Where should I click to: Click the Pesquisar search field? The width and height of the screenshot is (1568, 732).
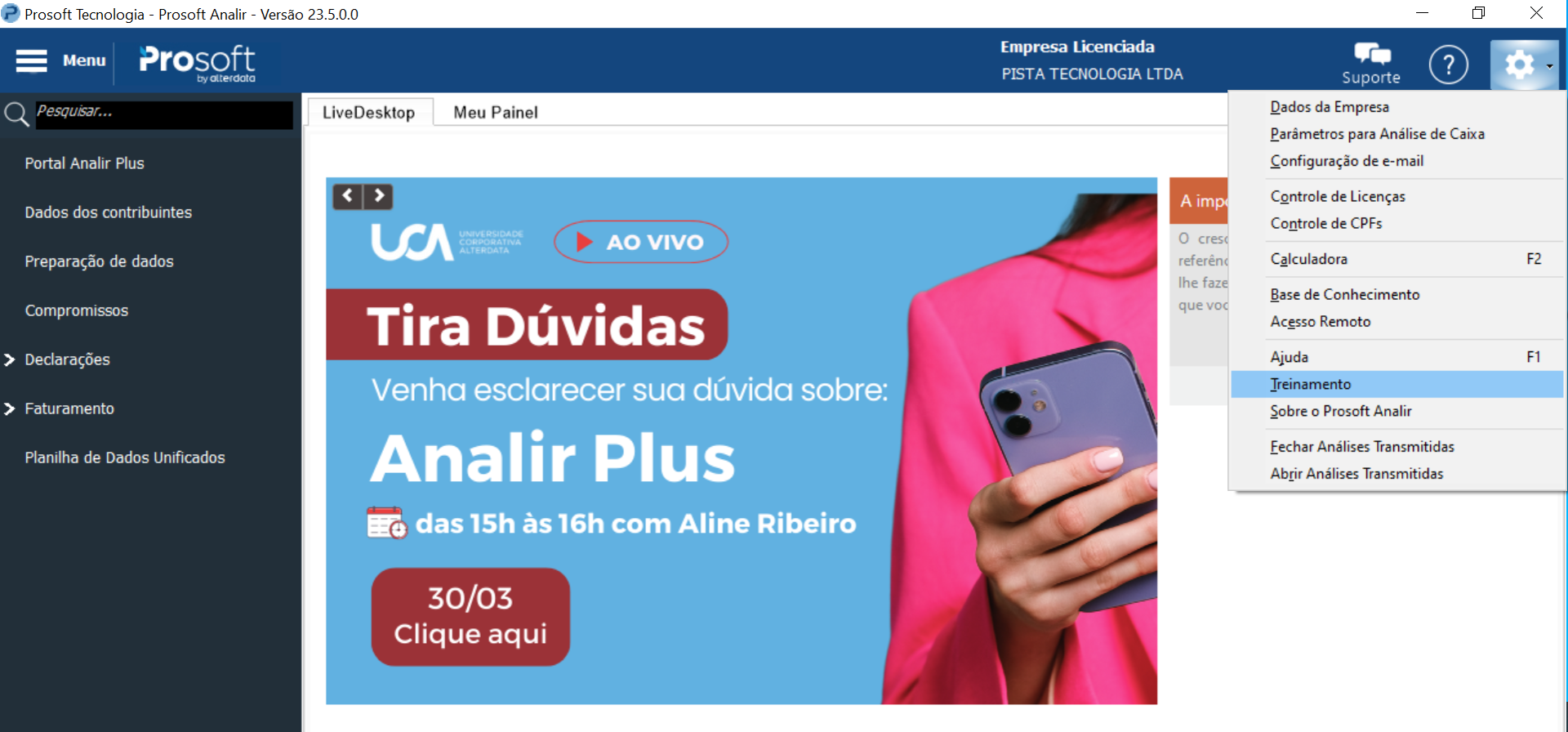pyautogui.click(x=163, y=114)
